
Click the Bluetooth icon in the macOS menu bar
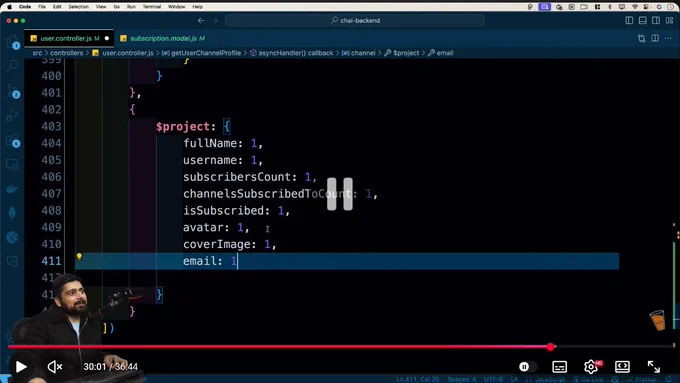610,7
